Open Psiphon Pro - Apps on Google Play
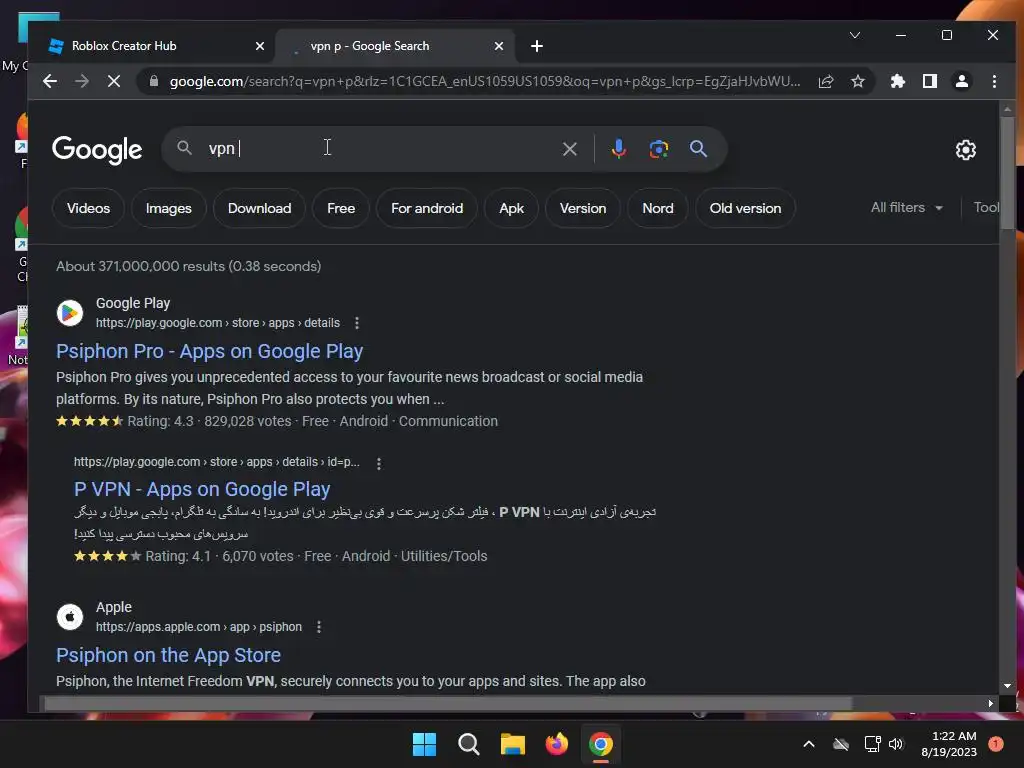The height and width of the screenshot is (768, 1024). 209,351
